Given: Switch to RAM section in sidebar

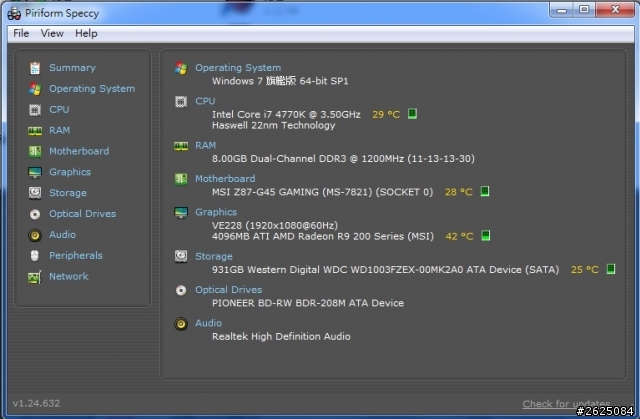Looking at the screenshot, I should pyautogui.click(x=59, y=130).
